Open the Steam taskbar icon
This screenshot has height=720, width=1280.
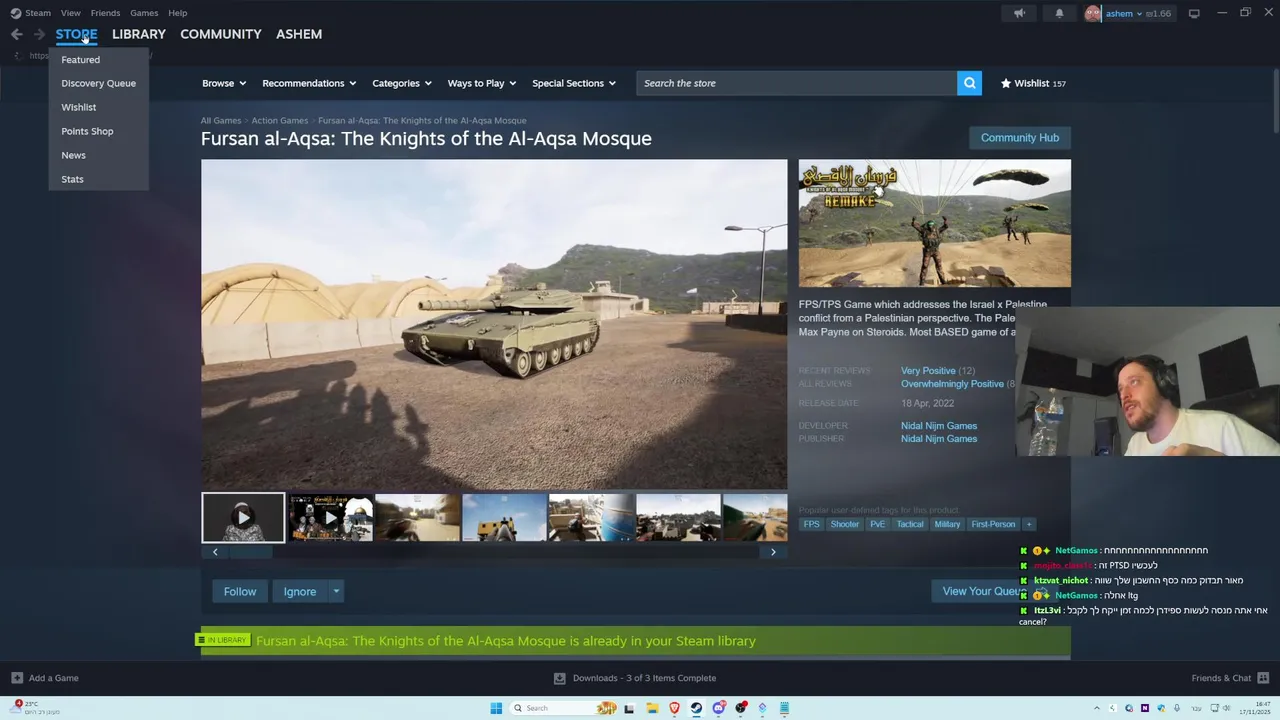point(696,708)
